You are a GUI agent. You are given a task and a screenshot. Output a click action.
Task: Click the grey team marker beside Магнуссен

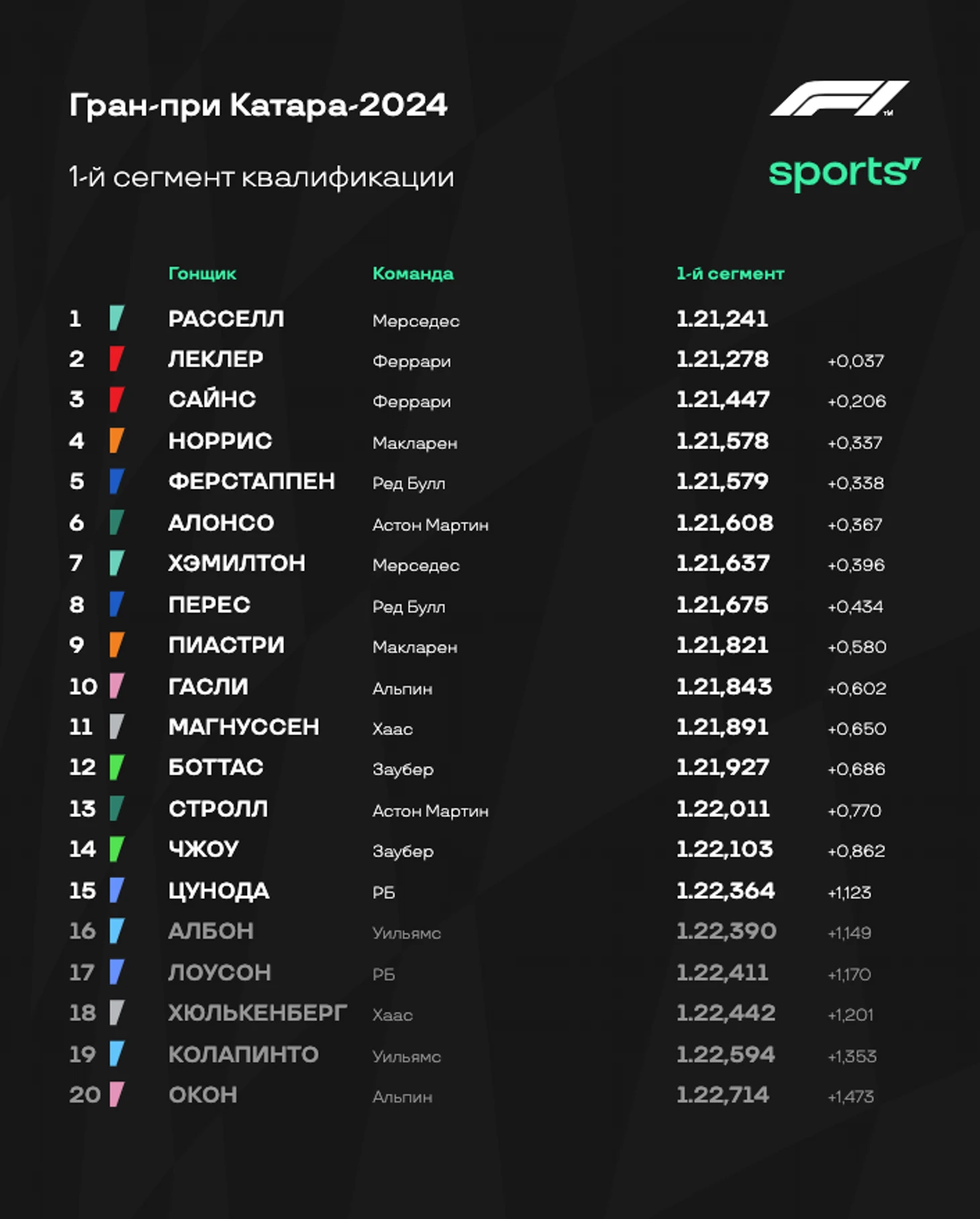tap(117, 727)
